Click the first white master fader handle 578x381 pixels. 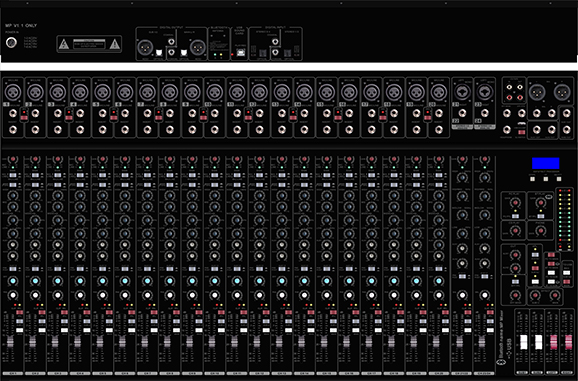pos(523,342)
